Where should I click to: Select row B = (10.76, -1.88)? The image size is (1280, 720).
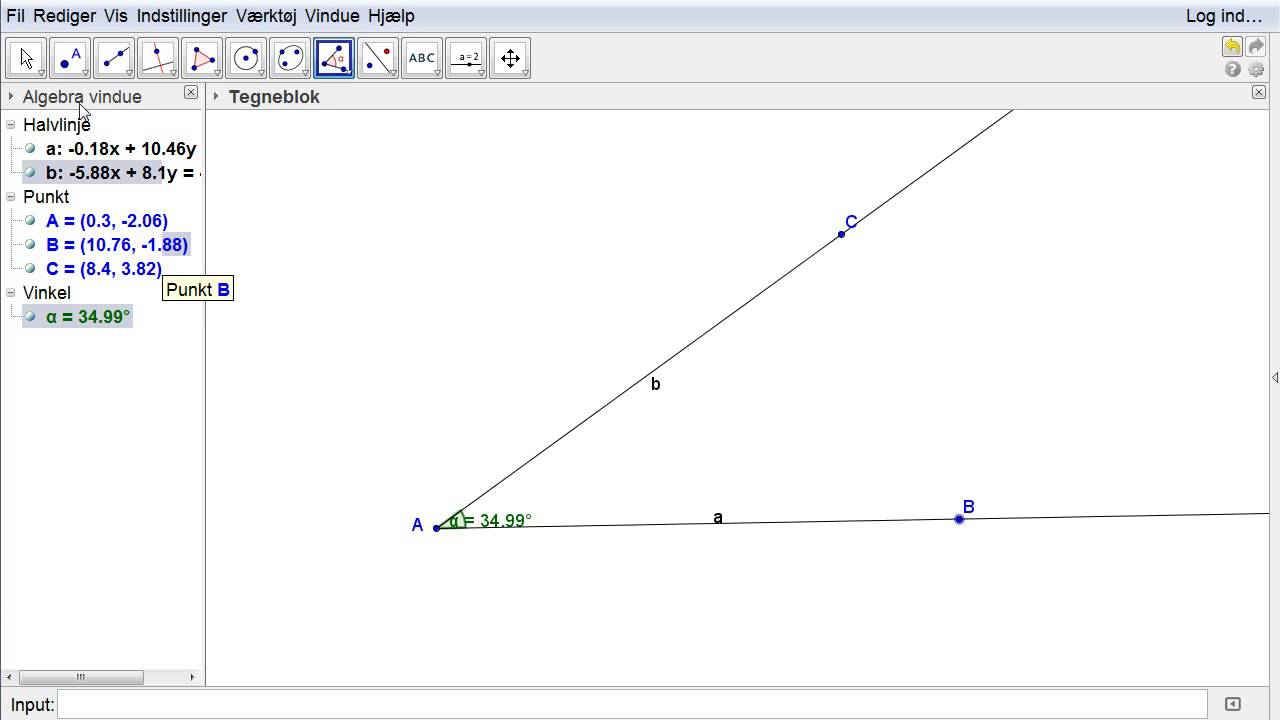[117, 245]
